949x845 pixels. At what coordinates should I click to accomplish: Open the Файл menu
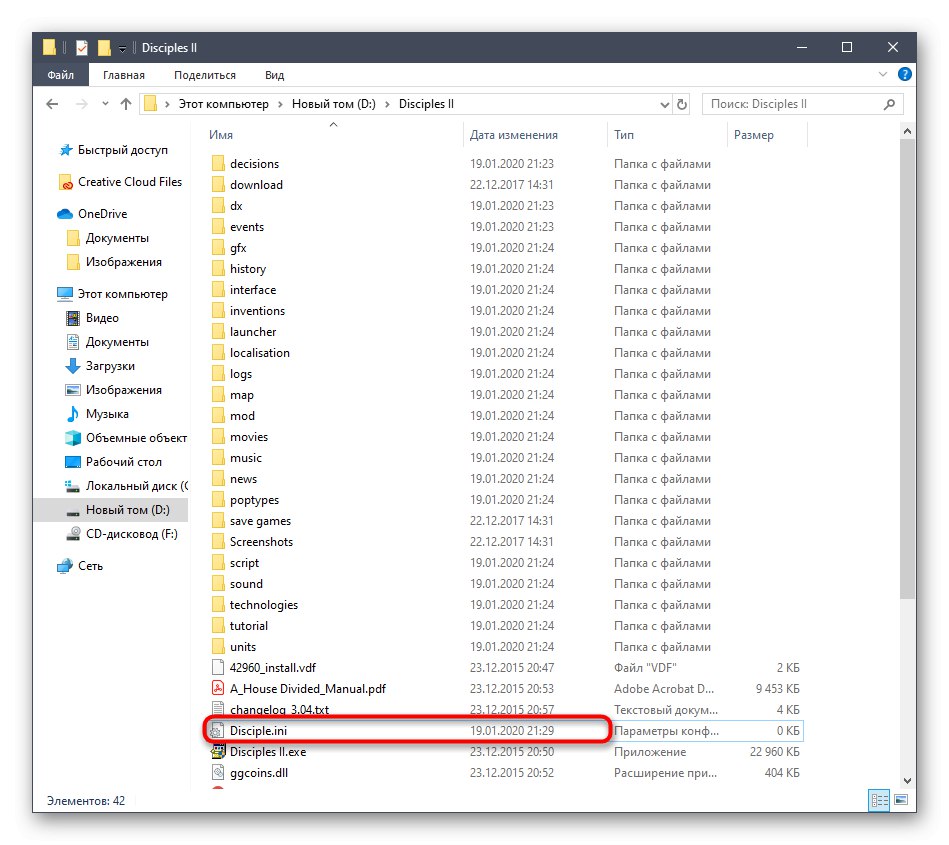61,74
